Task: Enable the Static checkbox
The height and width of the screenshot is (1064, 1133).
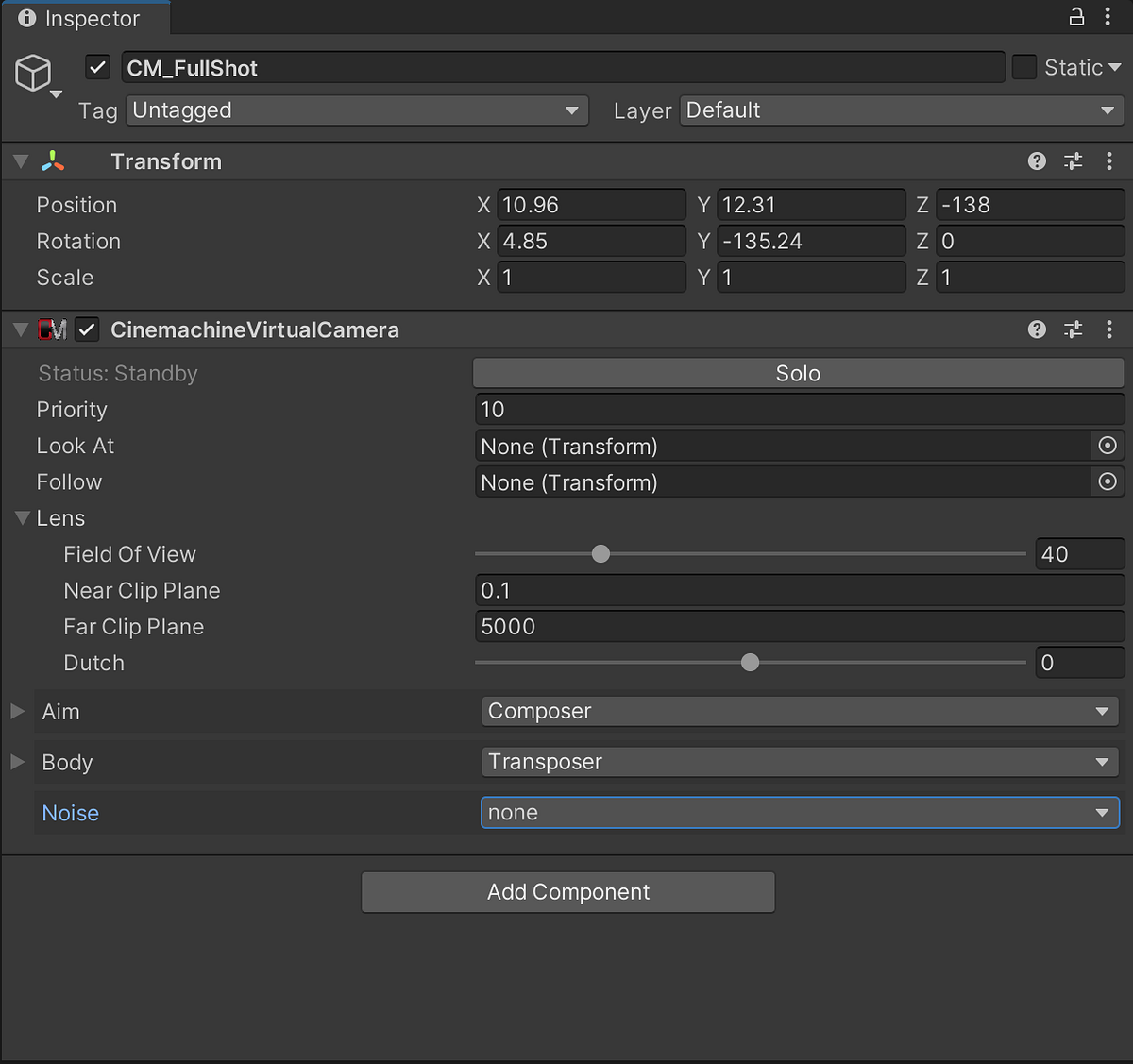Action: (x=1023, y=66)
